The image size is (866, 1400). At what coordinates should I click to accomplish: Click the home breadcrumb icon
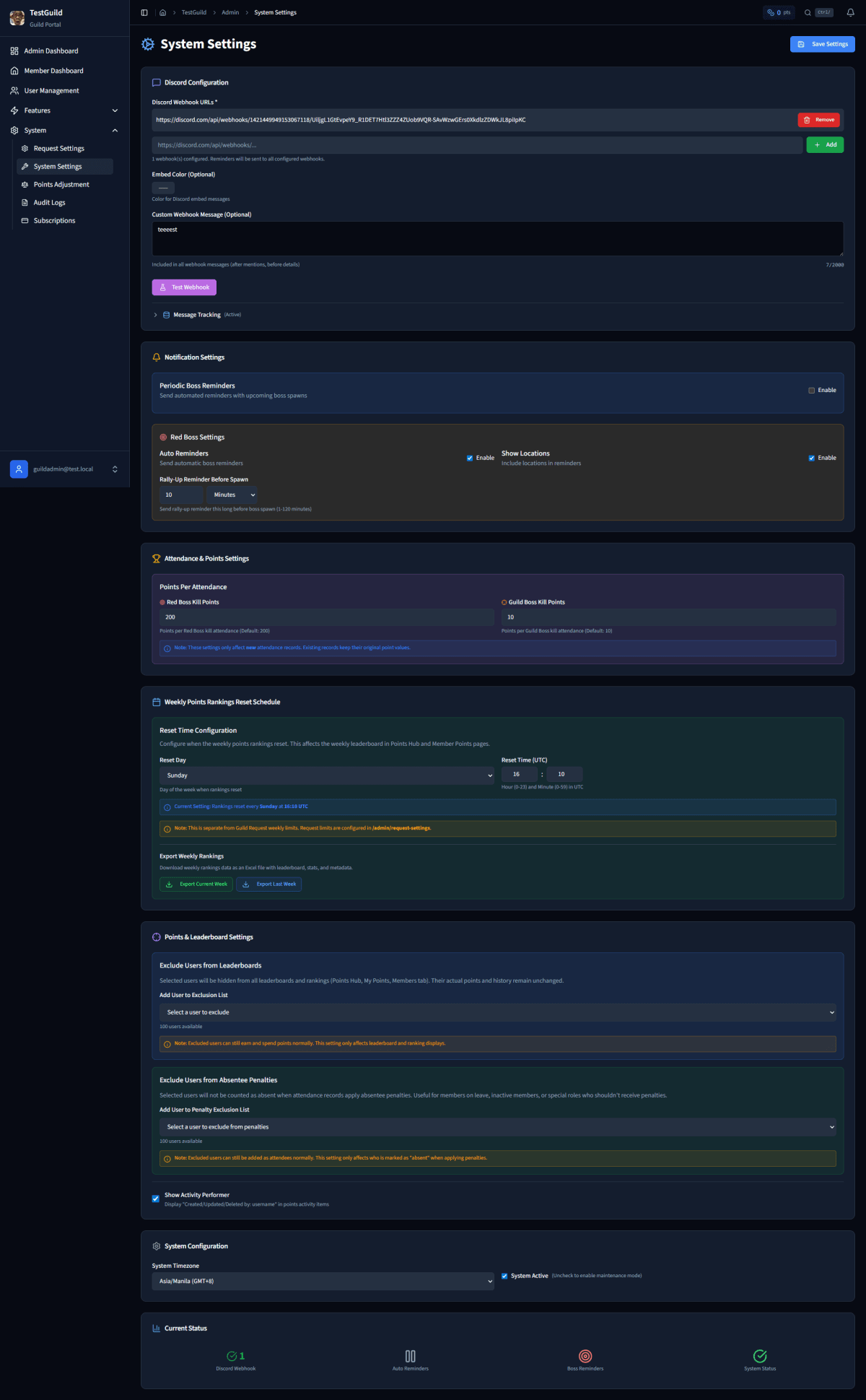(163, 12)
